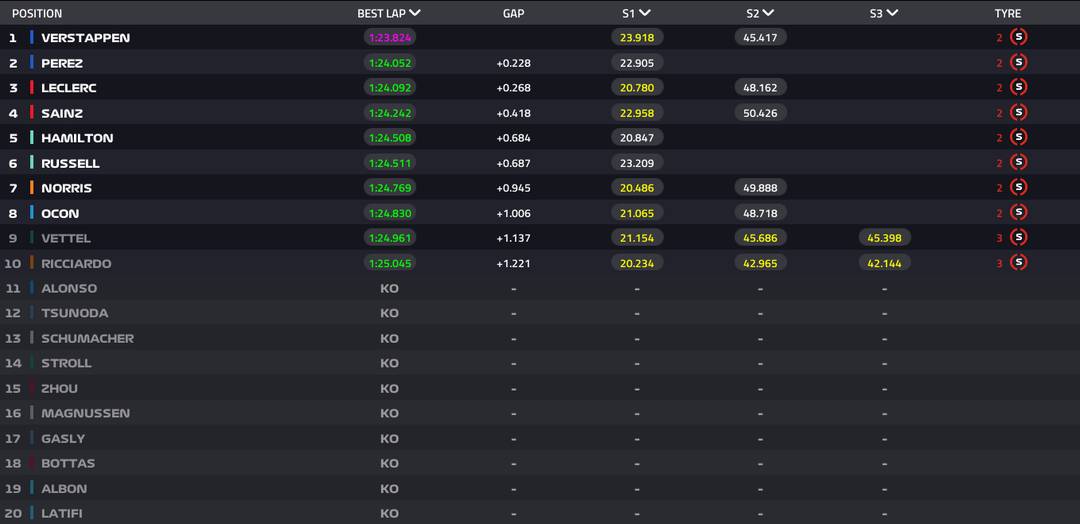Click Perez's soft tyre icon

(1019, 62)
